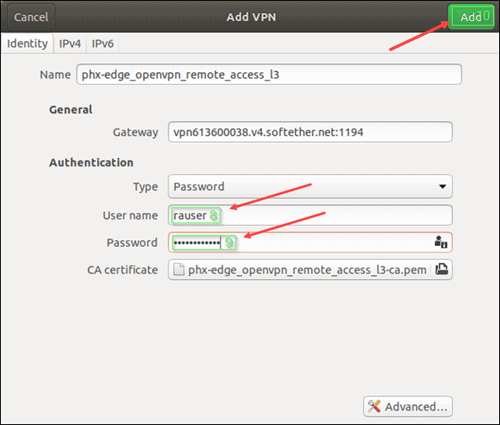500x425 pixels.
Task: Click the Gateway label
Action: [x=135, y=132]
